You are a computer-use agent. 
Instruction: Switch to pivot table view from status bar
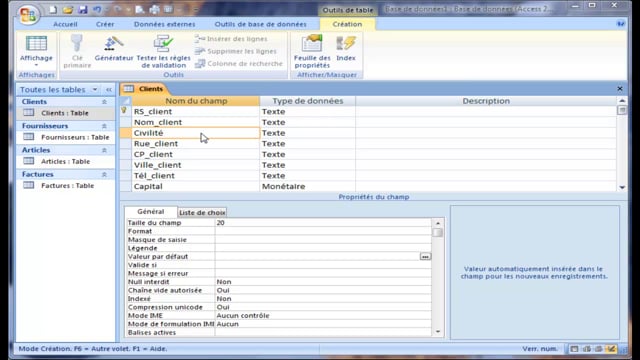pyautogui.click(x=587, y=349)
